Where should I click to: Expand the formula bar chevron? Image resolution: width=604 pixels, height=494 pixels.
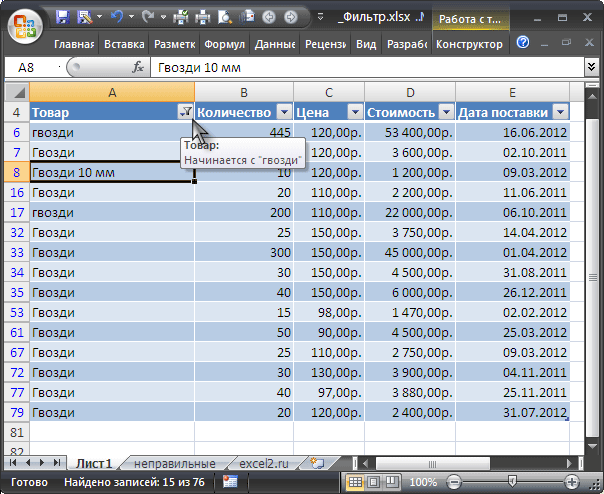click(591, 67)
